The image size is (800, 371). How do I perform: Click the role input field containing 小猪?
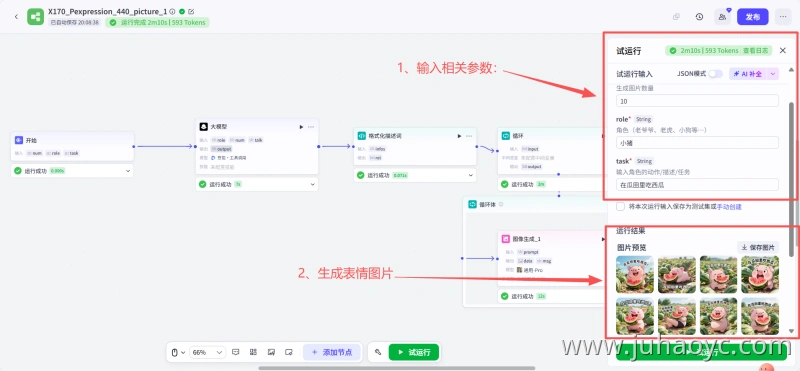point(697,142)
